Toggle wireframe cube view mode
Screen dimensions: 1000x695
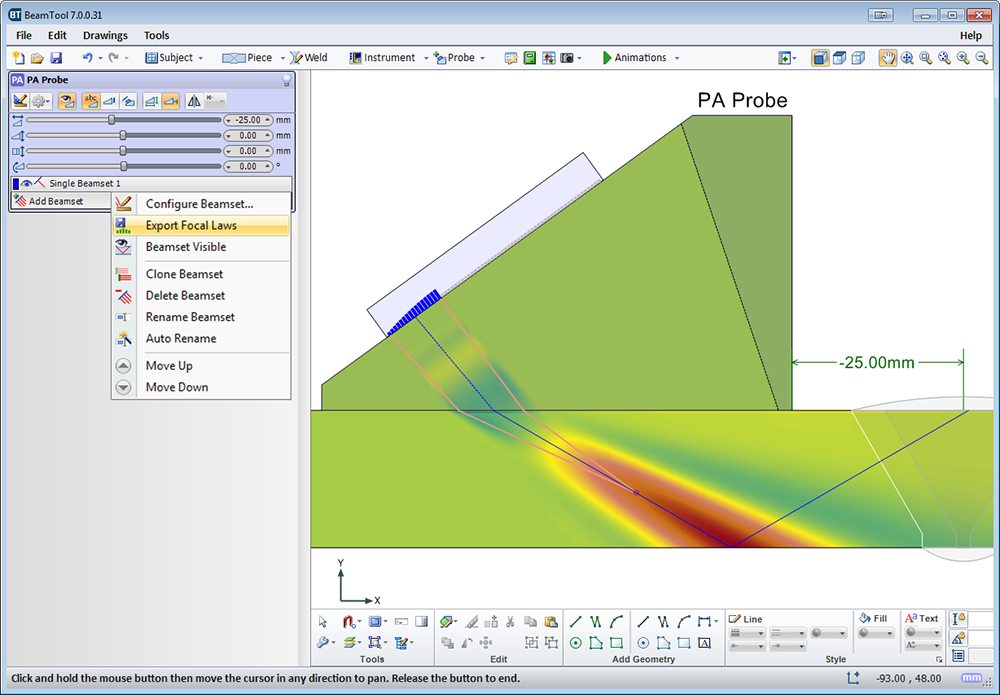click(x=858, y=58)
